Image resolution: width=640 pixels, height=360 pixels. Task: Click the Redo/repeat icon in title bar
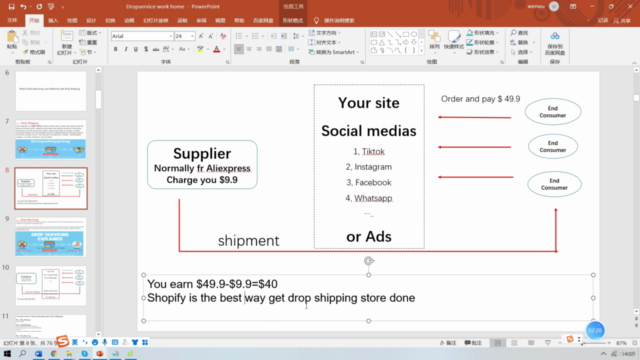(39, 7)
